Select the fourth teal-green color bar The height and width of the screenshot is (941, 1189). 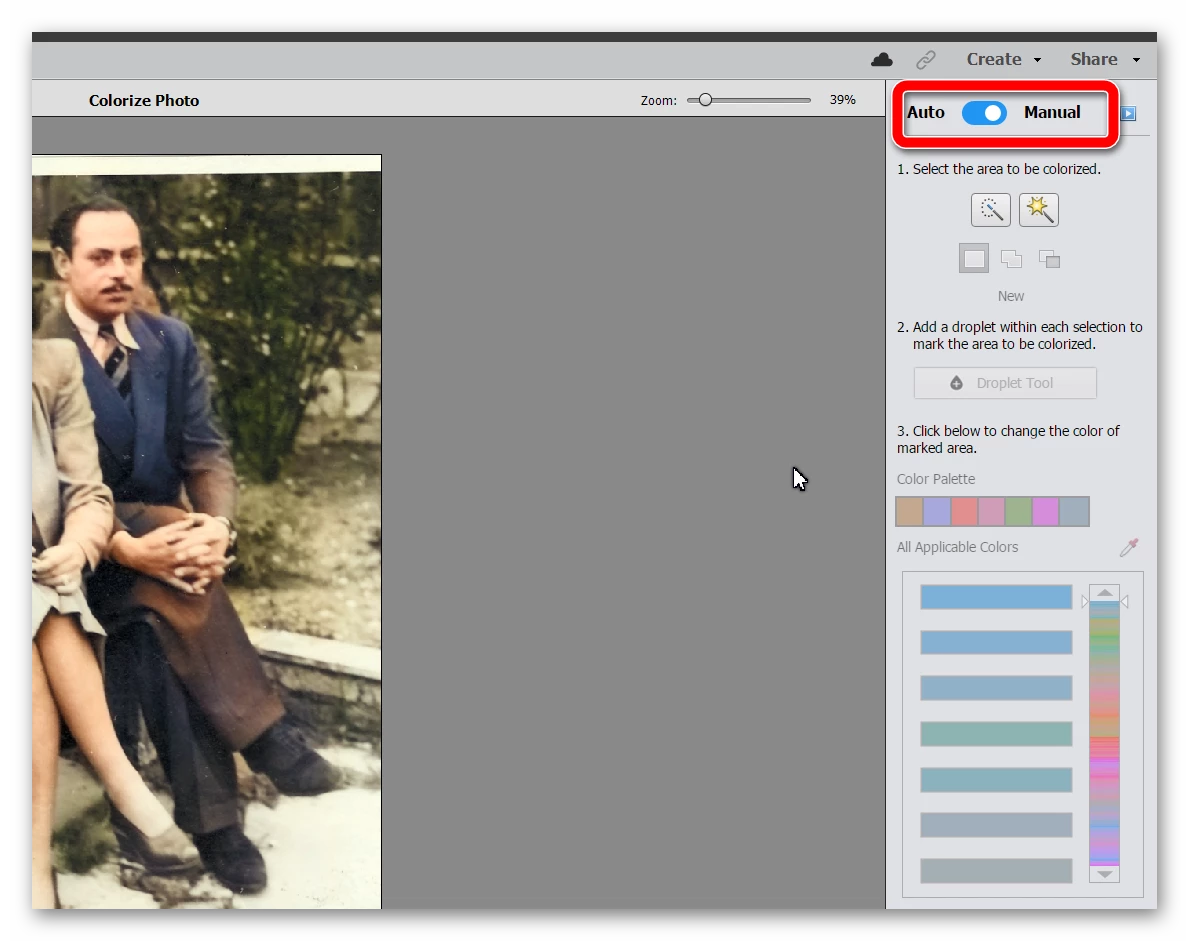pyautogui.click(x=996, y=734)
